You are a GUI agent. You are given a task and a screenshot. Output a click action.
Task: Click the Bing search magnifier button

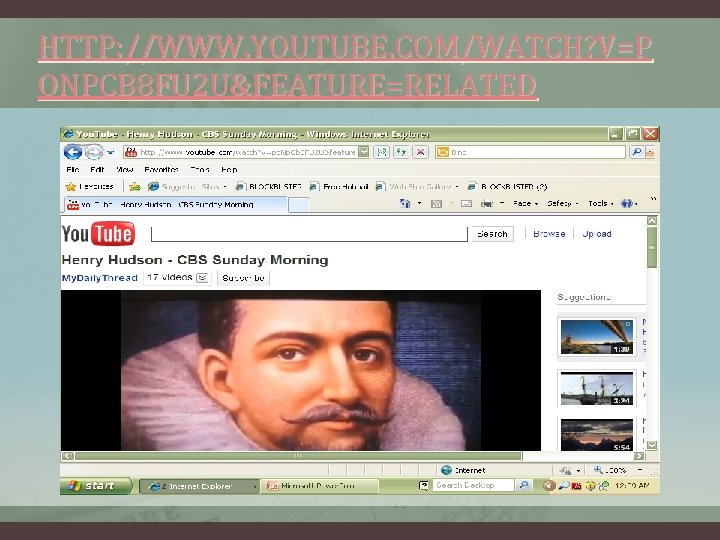tap(636, 152)
